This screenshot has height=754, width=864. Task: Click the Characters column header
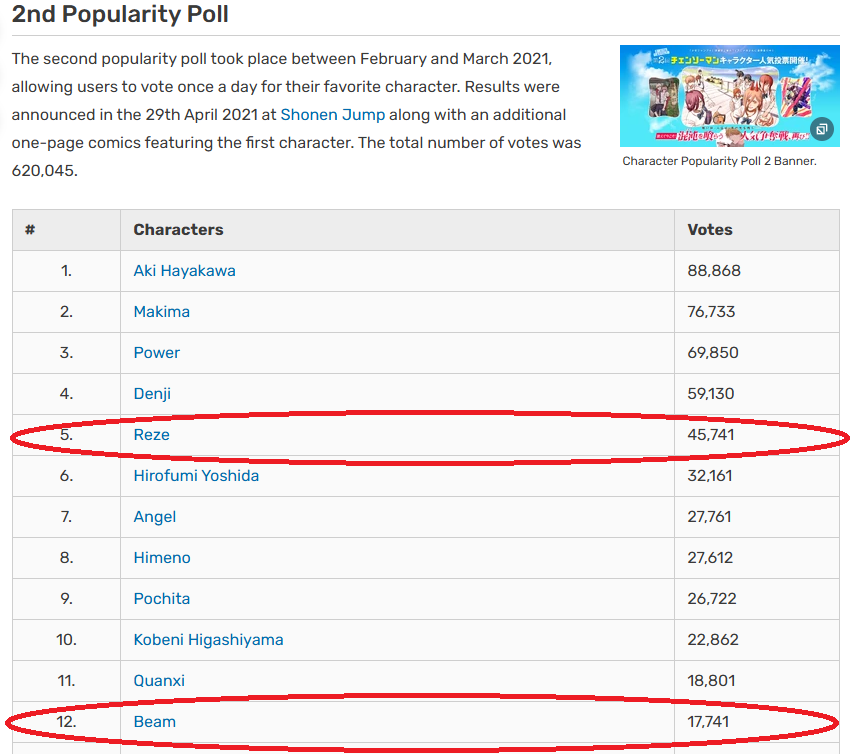pos(178,230)
